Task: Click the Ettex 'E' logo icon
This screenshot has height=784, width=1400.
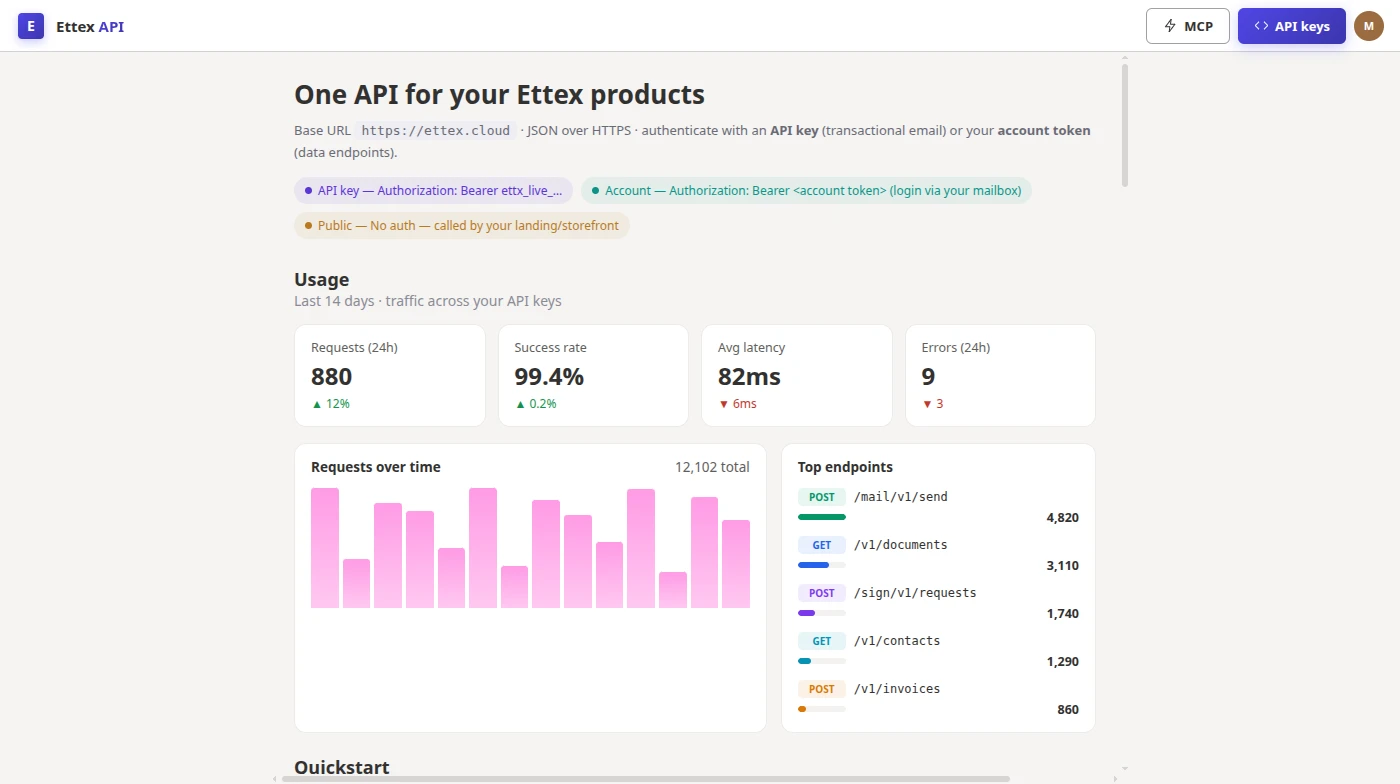Action: point(31,26)
